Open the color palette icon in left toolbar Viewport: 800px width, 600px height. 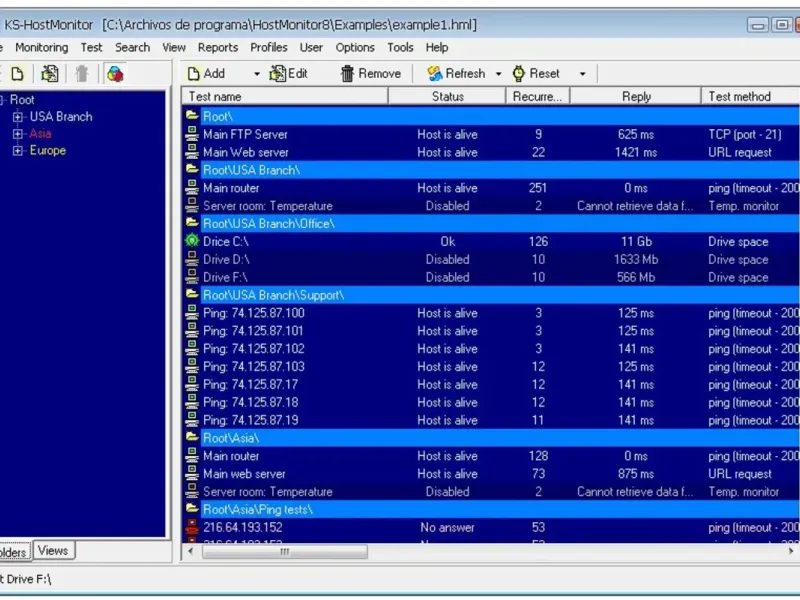[115, 73]
